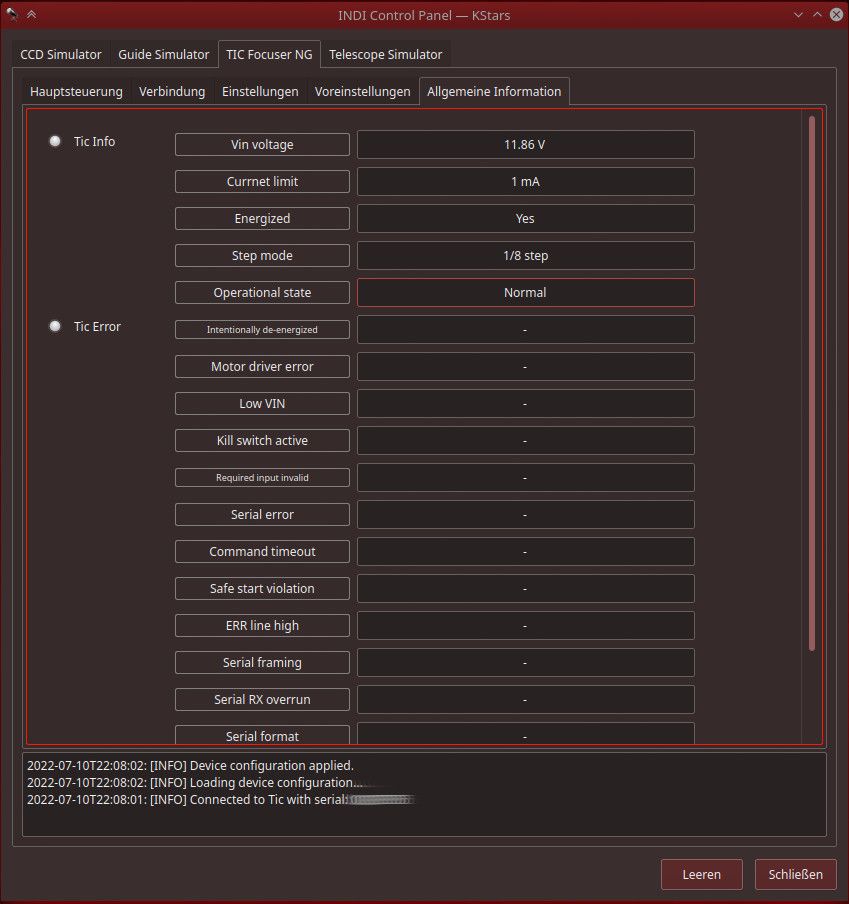
Task: Open the Guide Simulator device tab
Action: click(x=164, y=54)
